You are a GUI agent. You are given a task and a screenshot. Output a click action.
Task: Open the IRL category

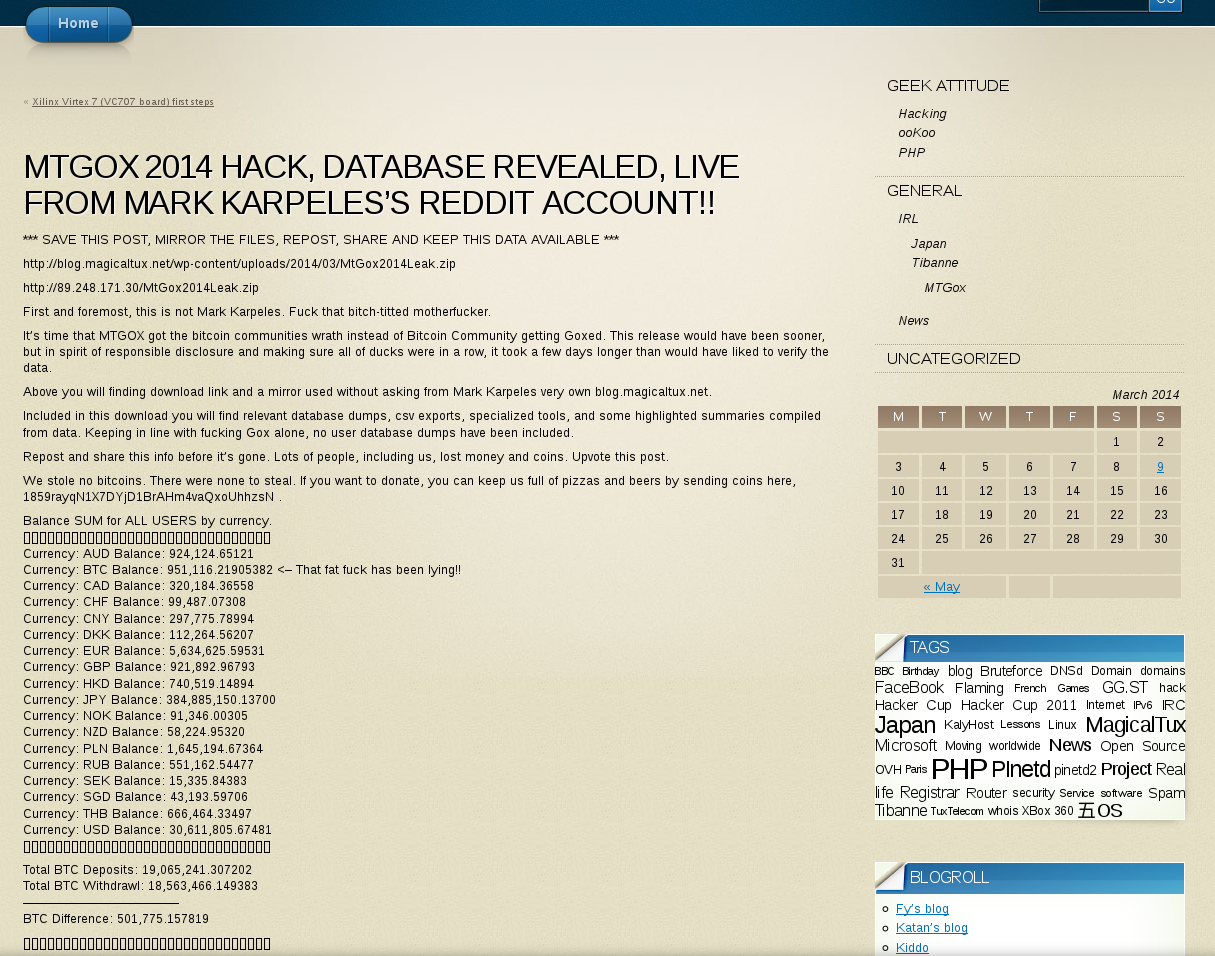(908, 219)
